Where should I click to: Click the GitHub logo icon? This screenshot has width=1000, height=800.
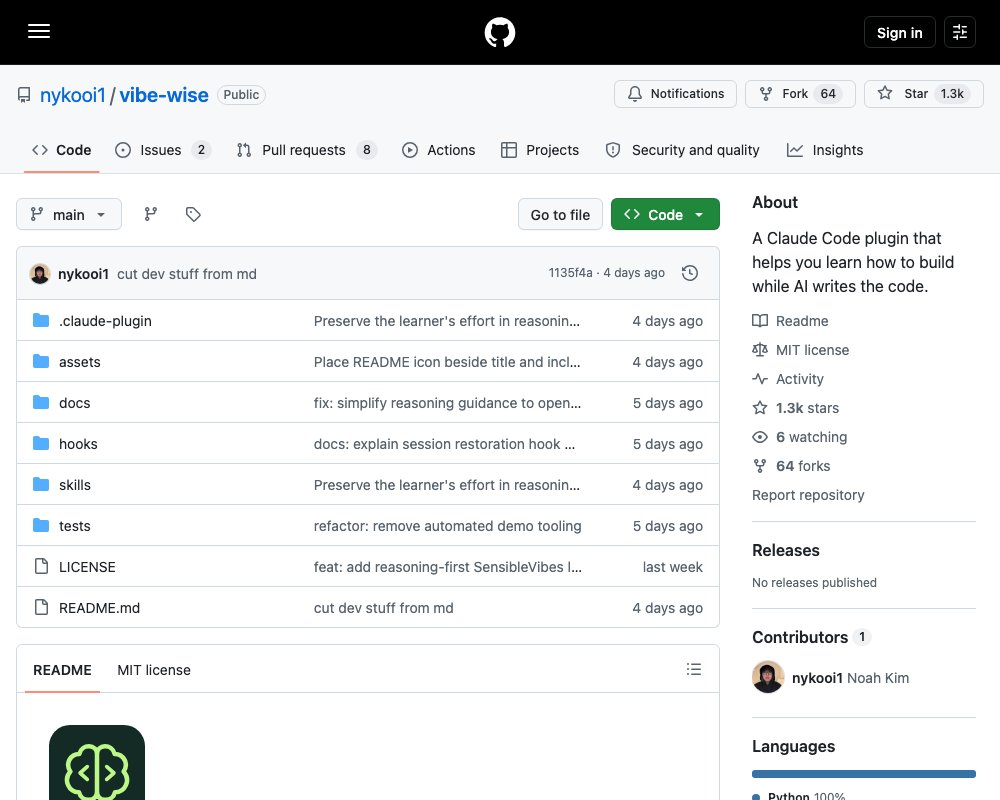pyautogui.click(x=499, y=32)
